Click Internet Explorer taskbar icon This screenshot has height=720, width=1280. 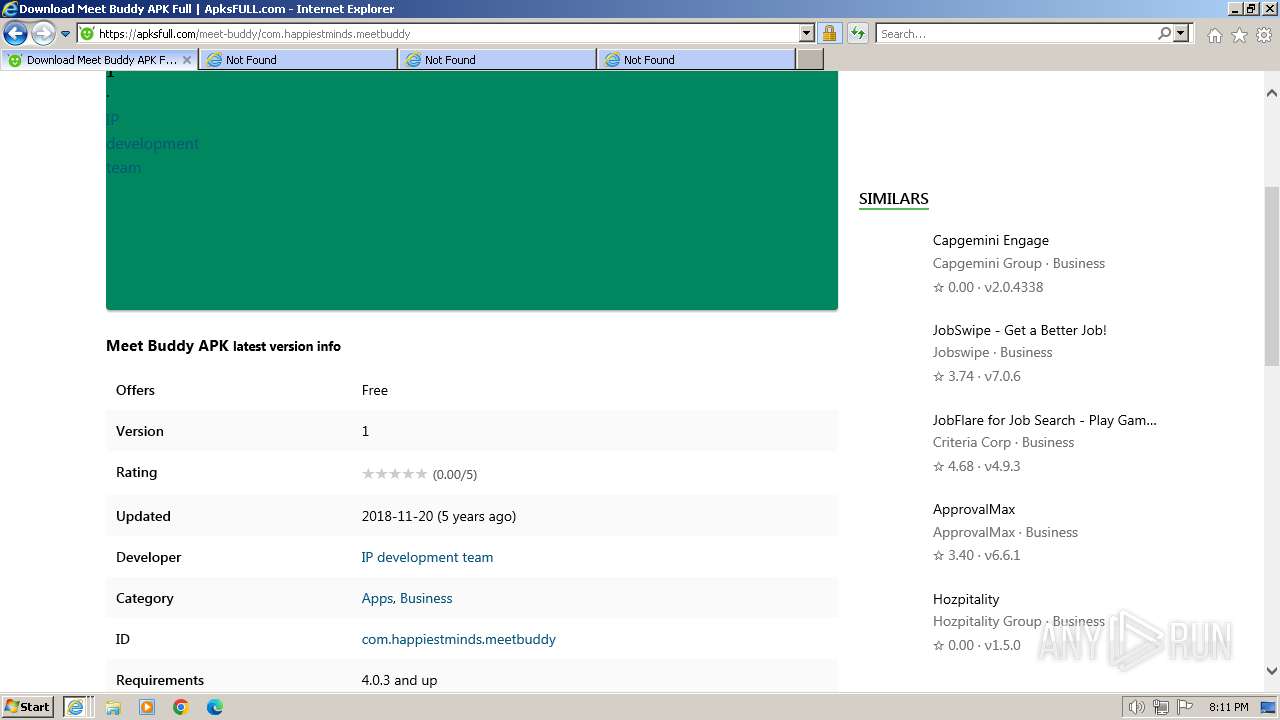[x=76, y=707]
